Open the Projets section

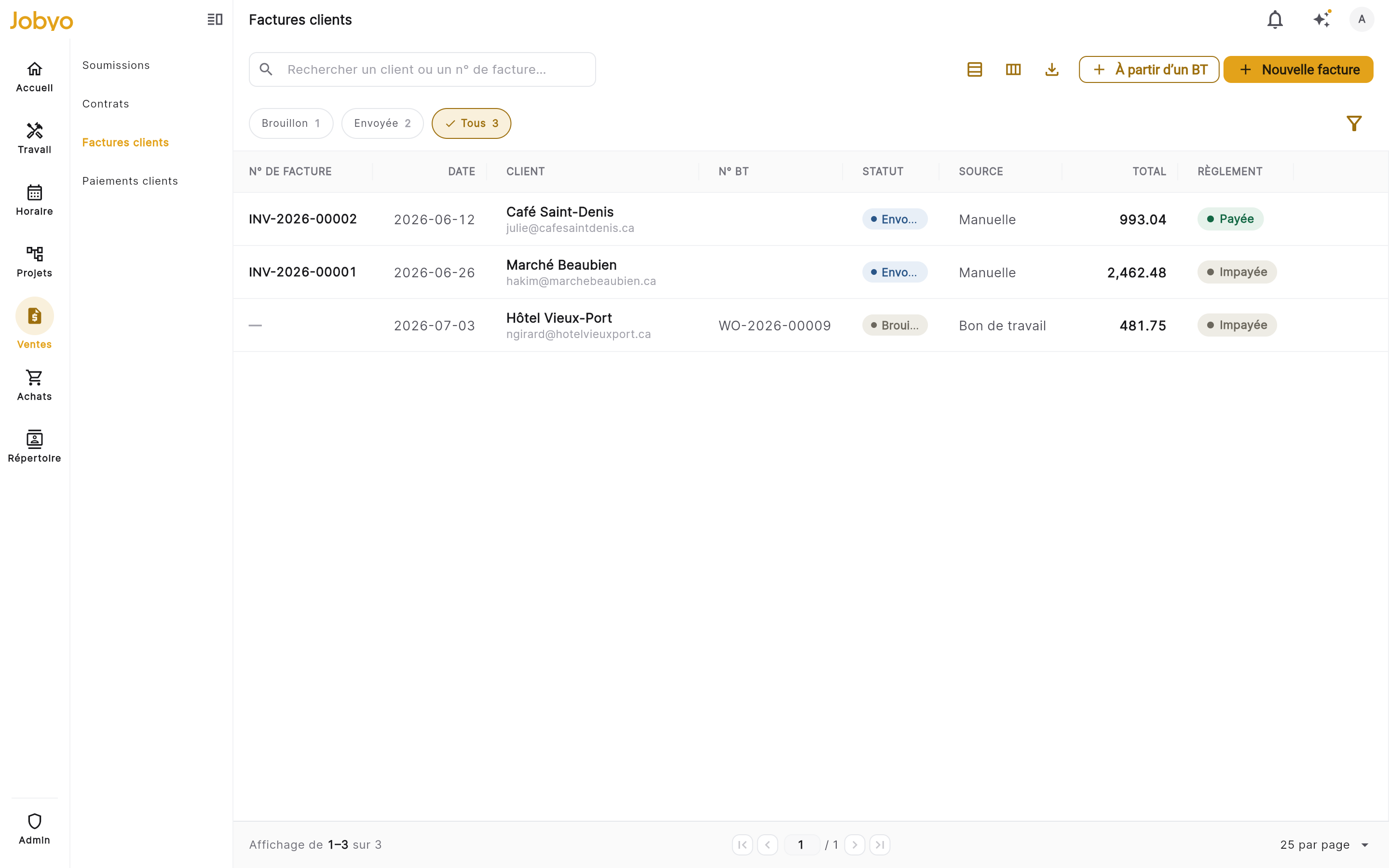click(x=34, y=262)
